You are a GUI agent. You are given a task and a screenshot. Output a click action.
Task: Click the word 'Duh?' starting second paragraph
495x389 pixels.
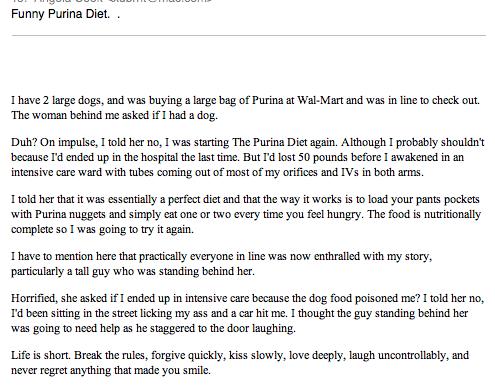(24, 142)
